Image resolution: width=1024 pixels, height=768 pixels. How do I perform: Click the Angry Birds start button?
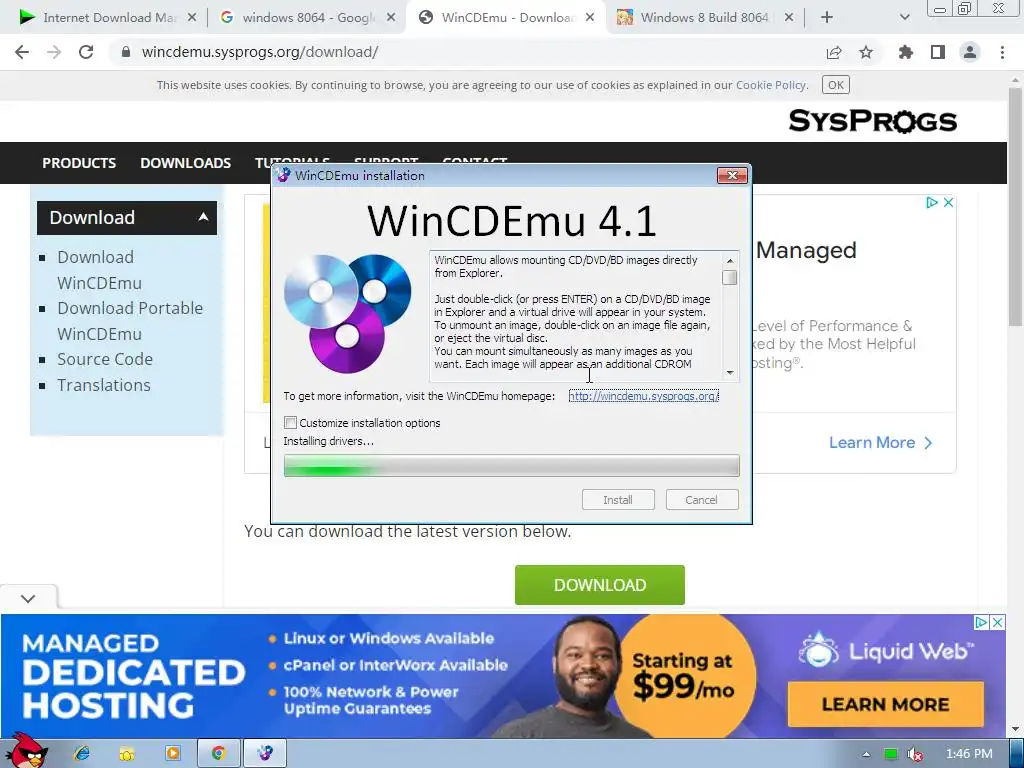point(25,750)
